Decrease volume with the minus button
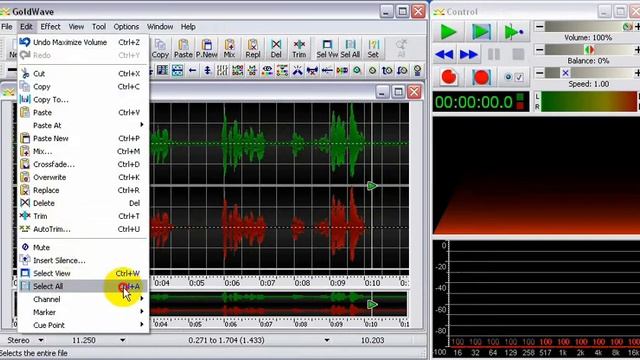 pos(539,27)
